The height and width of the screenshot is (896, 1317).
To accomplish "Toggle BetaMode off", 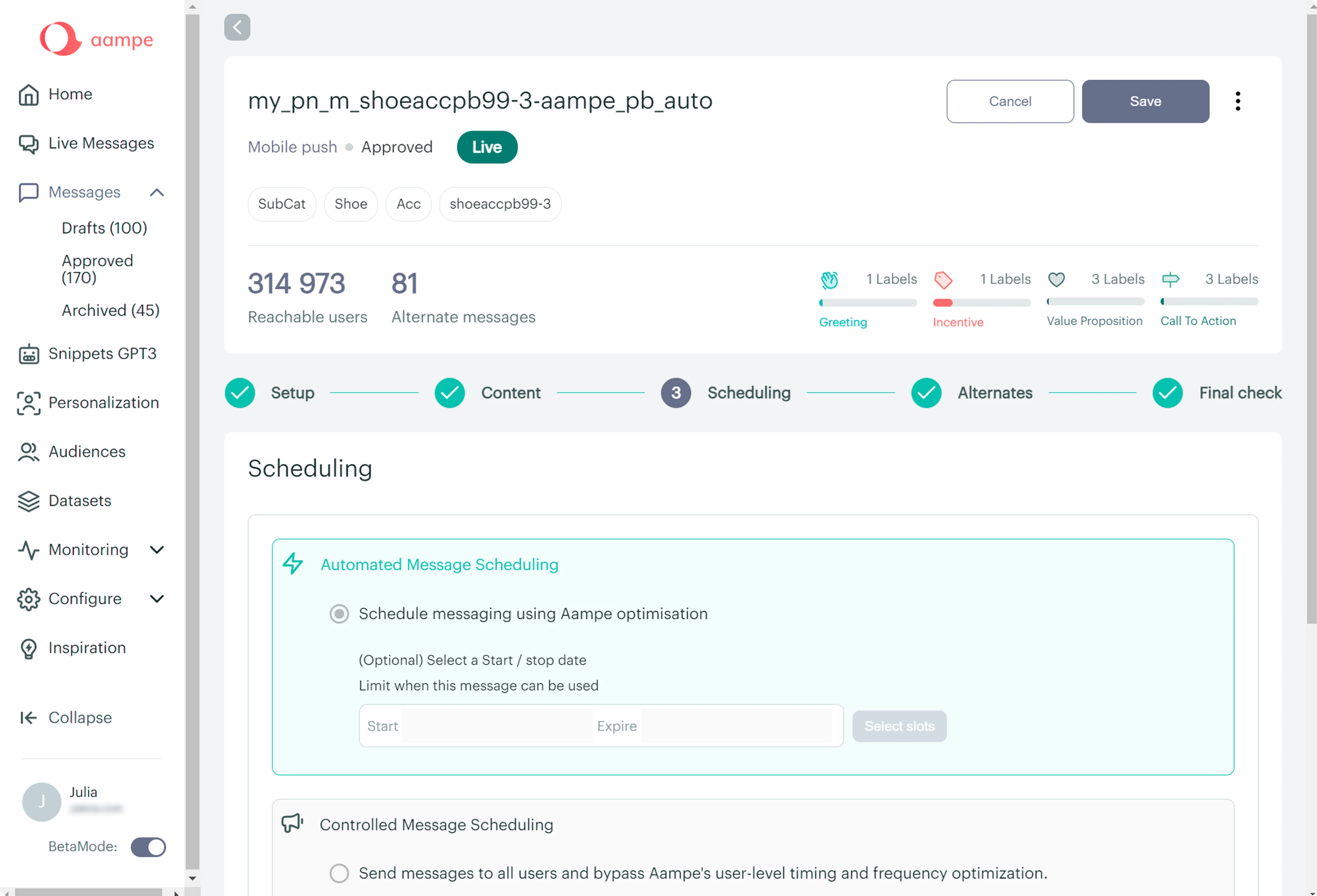I will click(147, 847).
